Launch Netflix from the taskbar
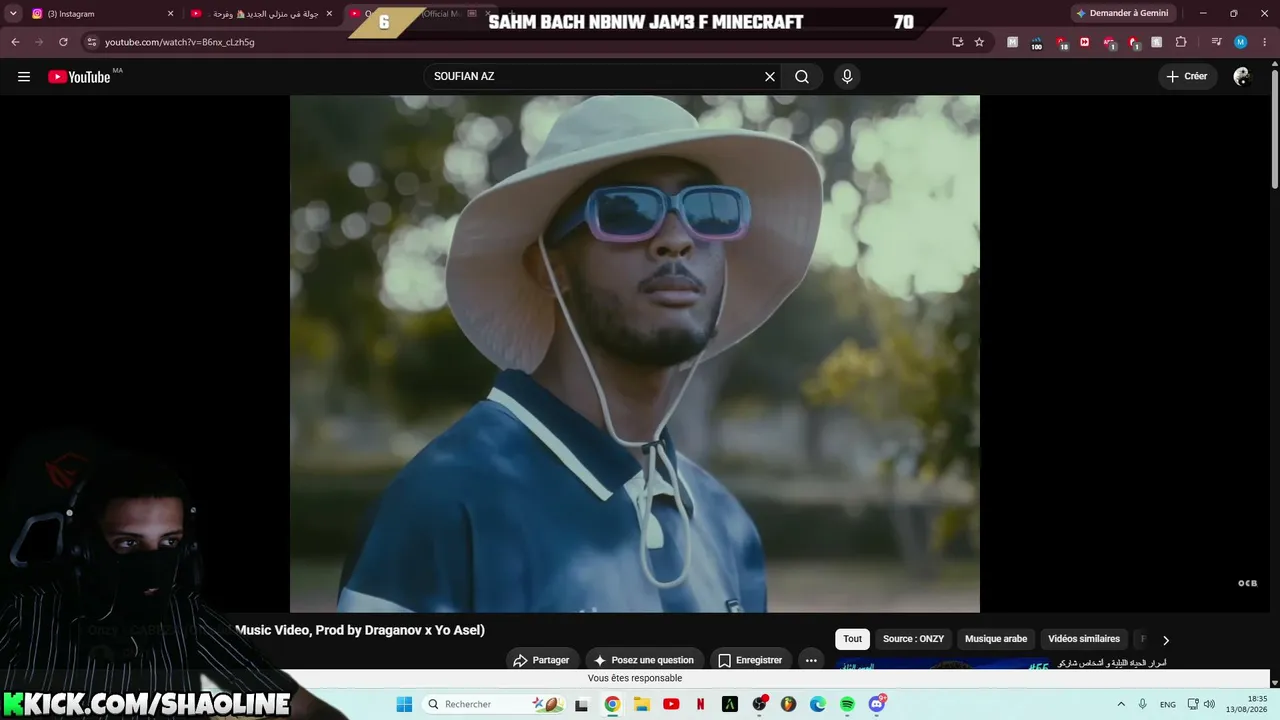Image resolution: width=1280 pixels, height=720 pixels. pyautogui.click(x=700, y=704)
